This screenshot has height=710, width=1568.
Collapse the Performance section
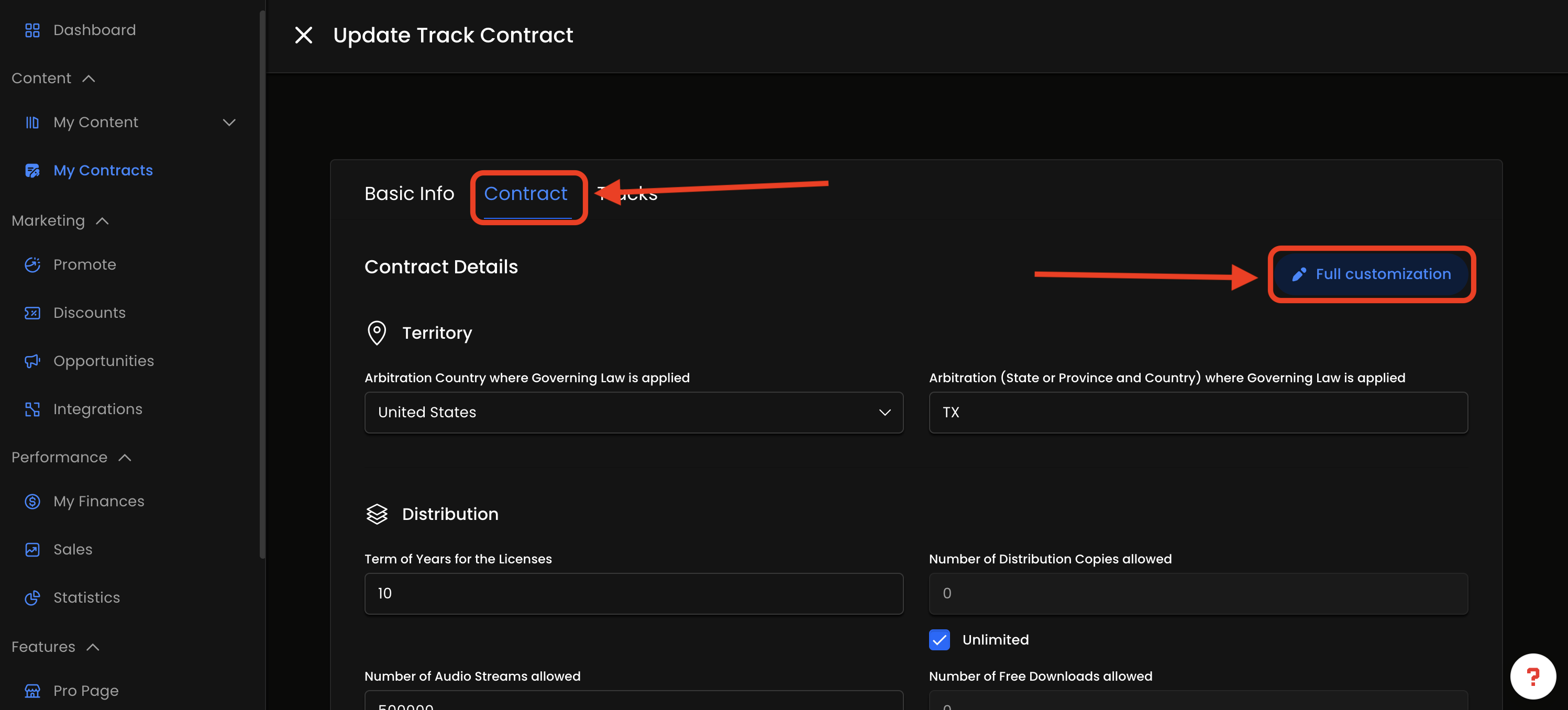[x=125, y=458]
